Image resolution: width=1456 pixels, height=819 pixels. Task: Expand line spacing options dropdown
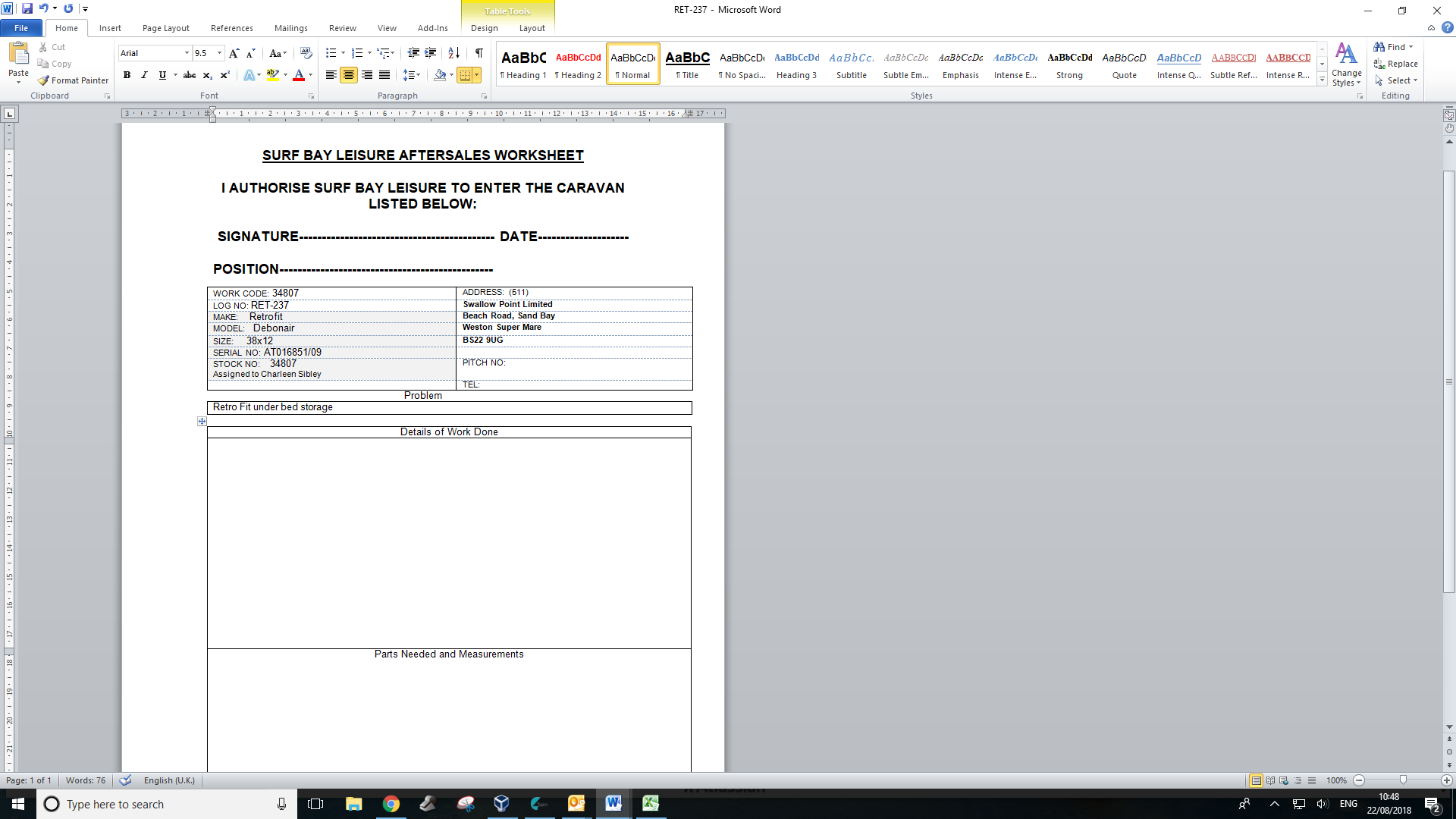point(417,75)
